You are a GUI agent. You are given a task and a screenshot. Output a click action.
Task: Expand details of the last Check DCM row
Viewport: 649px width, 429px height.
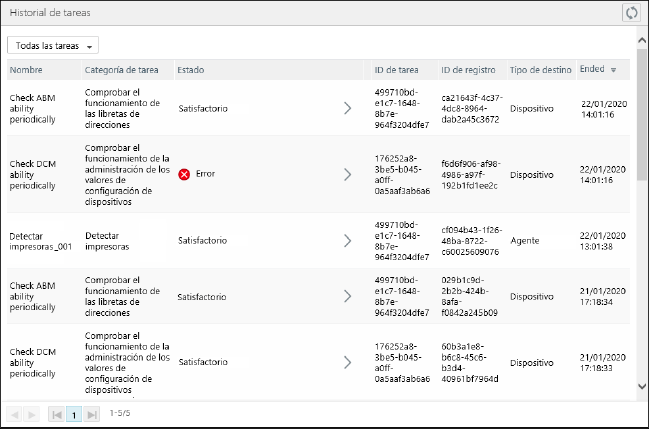347,362
